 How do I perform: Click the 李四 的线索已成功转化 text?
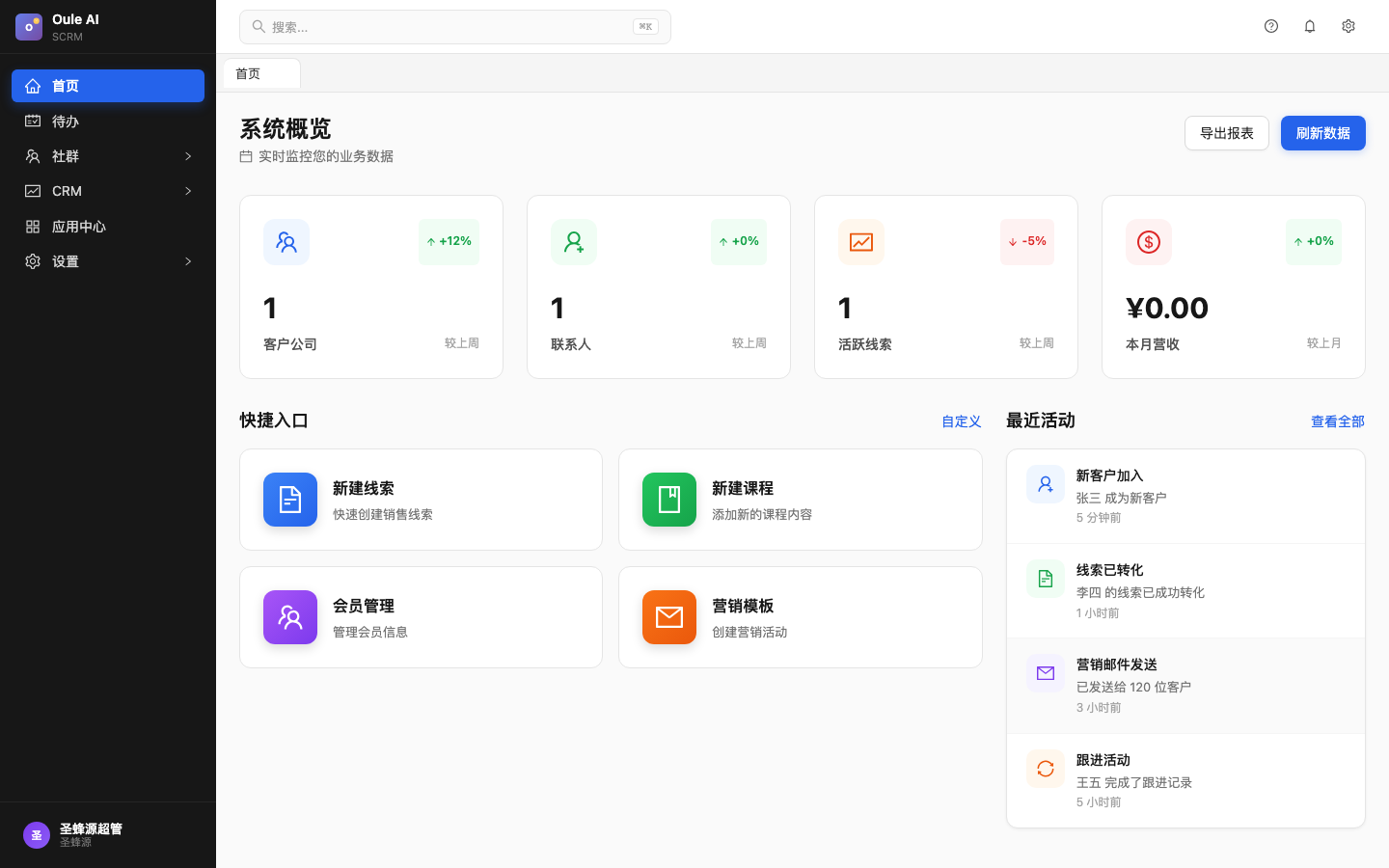pos(1140,592)
